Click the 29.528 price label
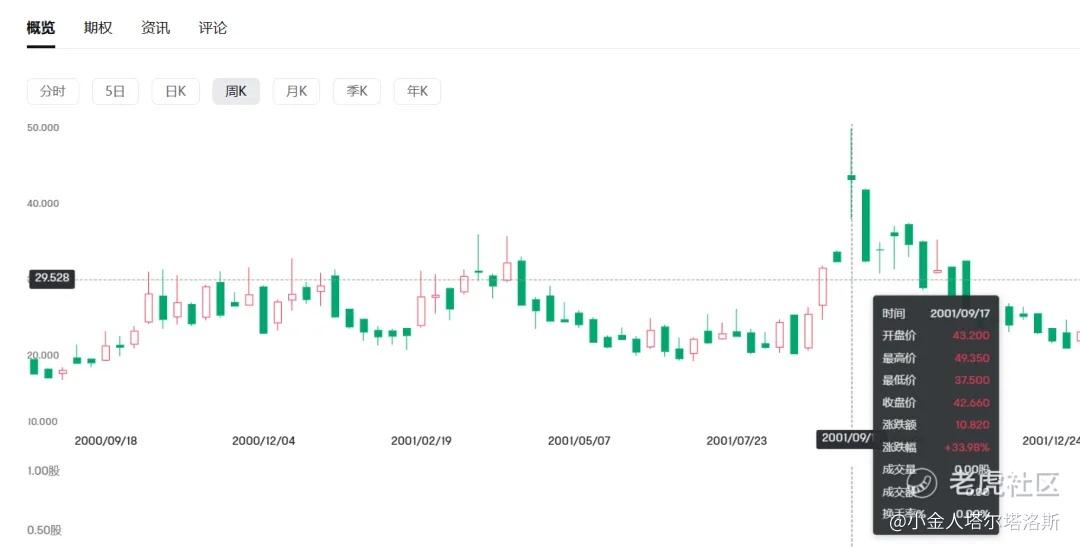Viewport: 1080px width, 547px height. pos(52,278)
